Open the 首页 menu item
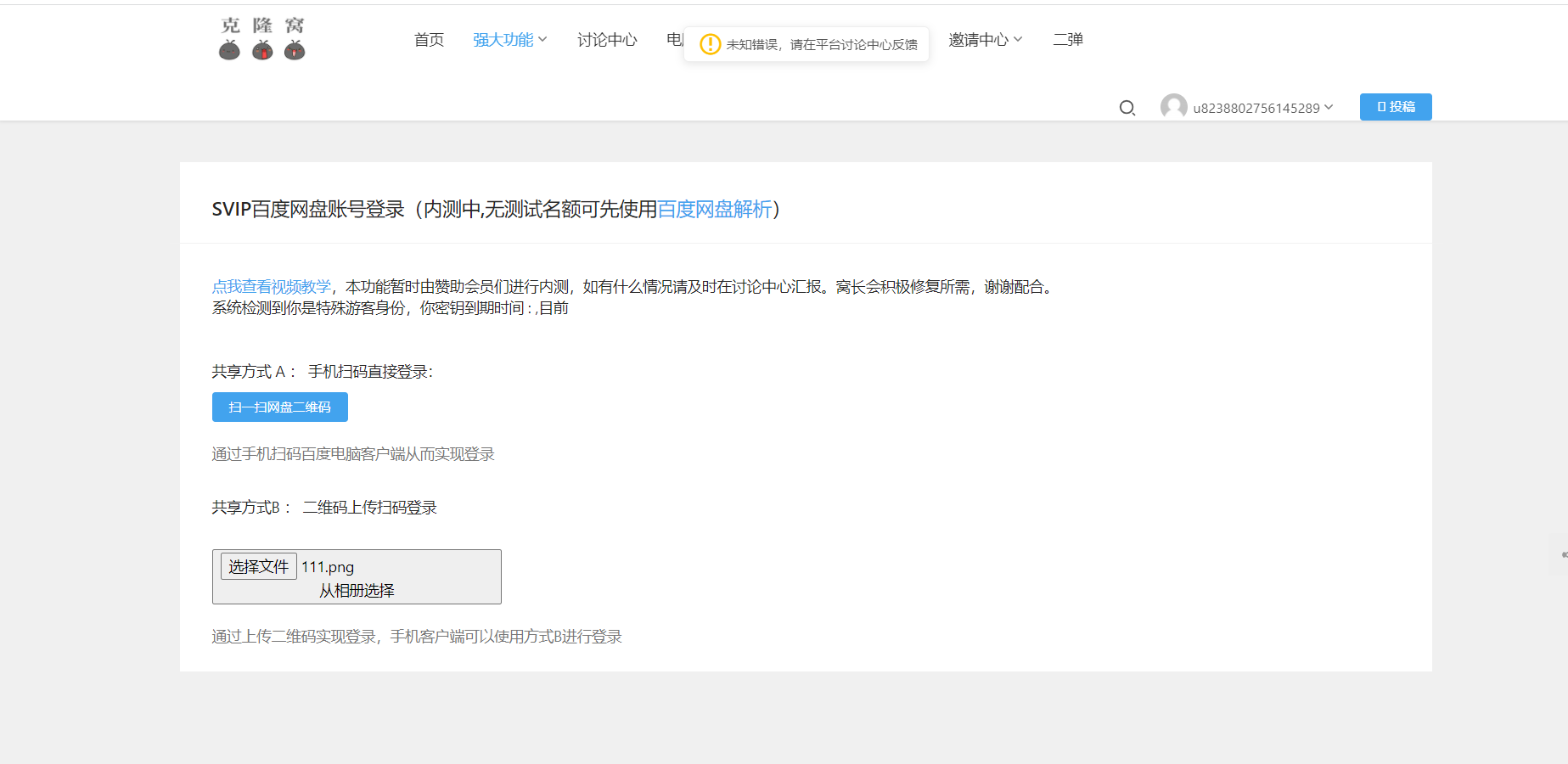The height and width of the screenshot is (764, 1568). [429, 40]
